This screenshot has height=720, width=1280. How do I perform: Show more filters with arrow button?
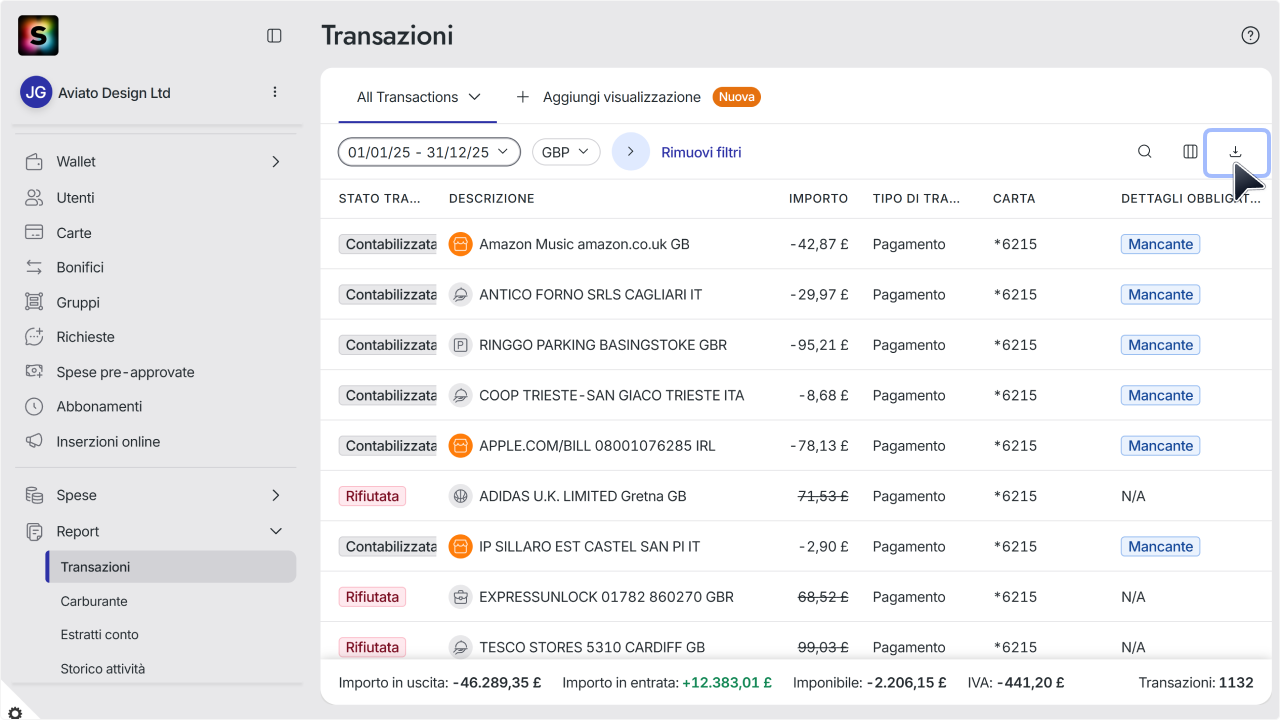tap(631, 152)
